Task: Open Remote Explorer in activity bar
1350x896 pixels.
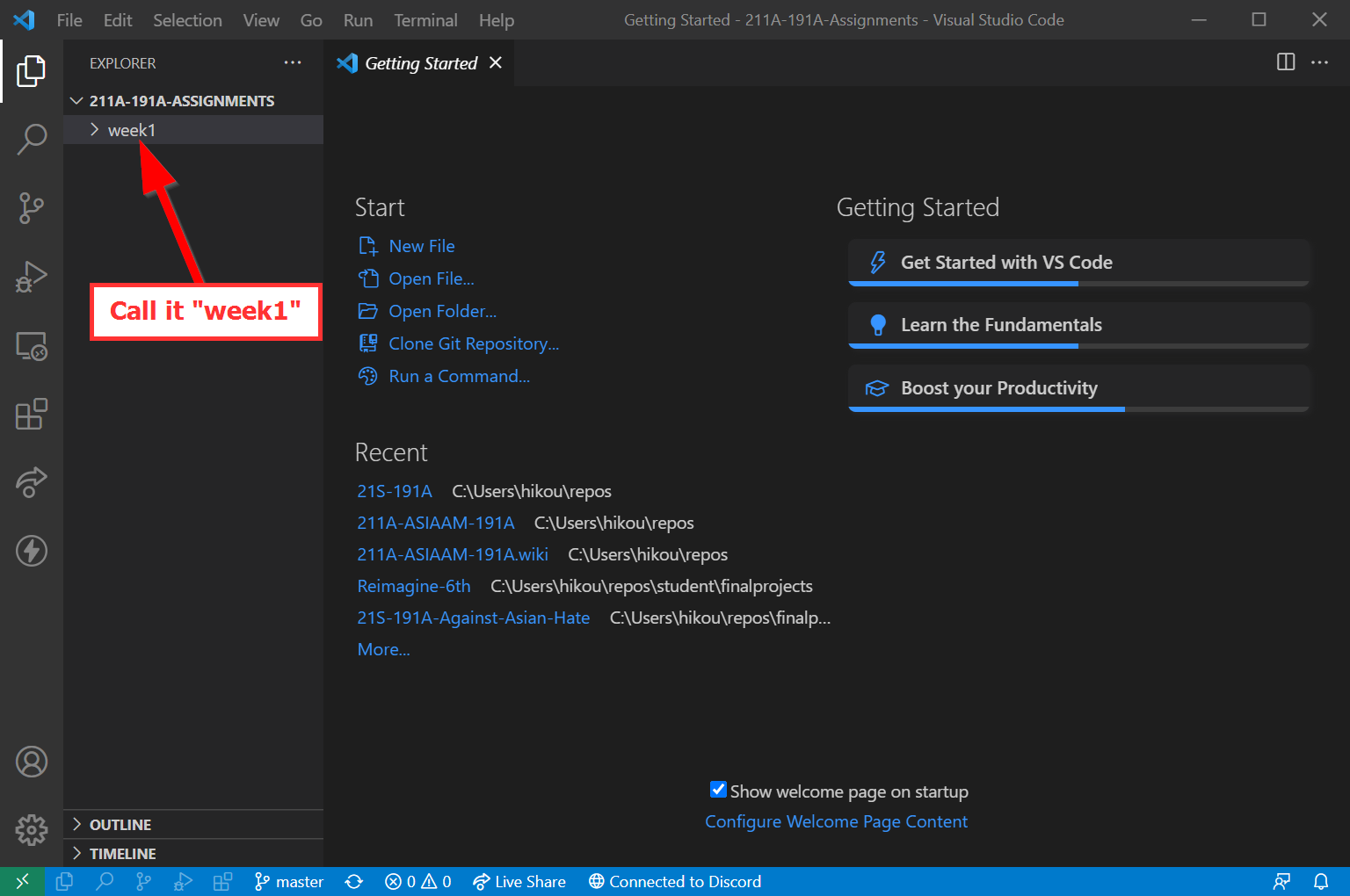Action: click(x=32, y=346)
